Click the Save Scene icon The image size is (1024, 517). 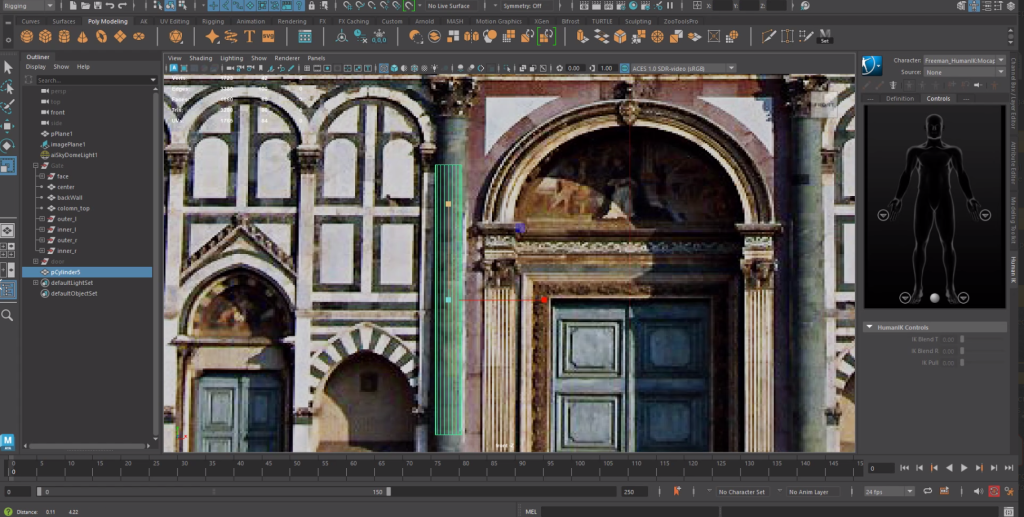tap(97, 5)
